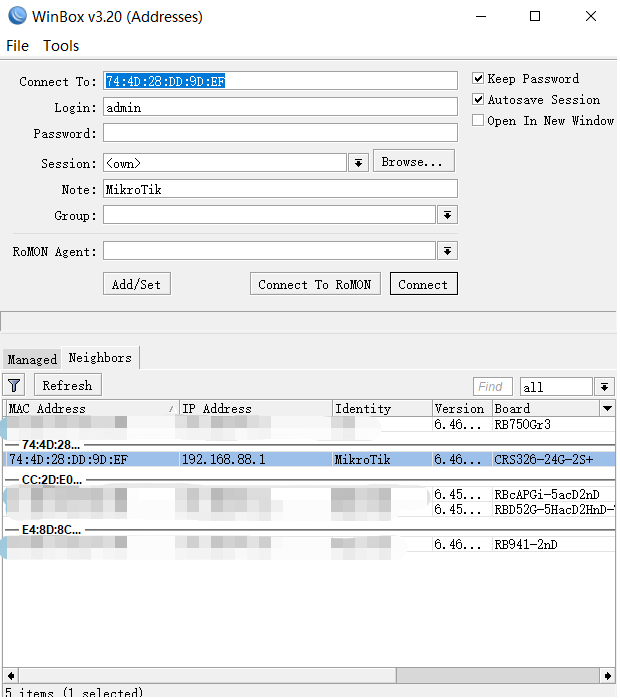Expand the Session dropdown arrow
Viewport: 620px width, 700px height.
click(359, 162)
